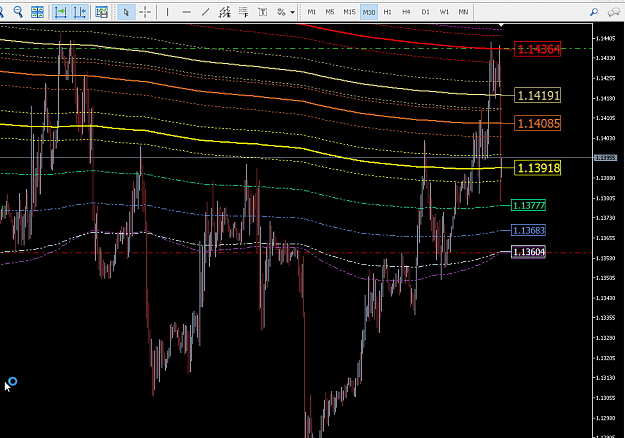Select the Fibonacci retracement tool
Image resolution: width=625 pixels, height=438 pixels.
(243, 12)
